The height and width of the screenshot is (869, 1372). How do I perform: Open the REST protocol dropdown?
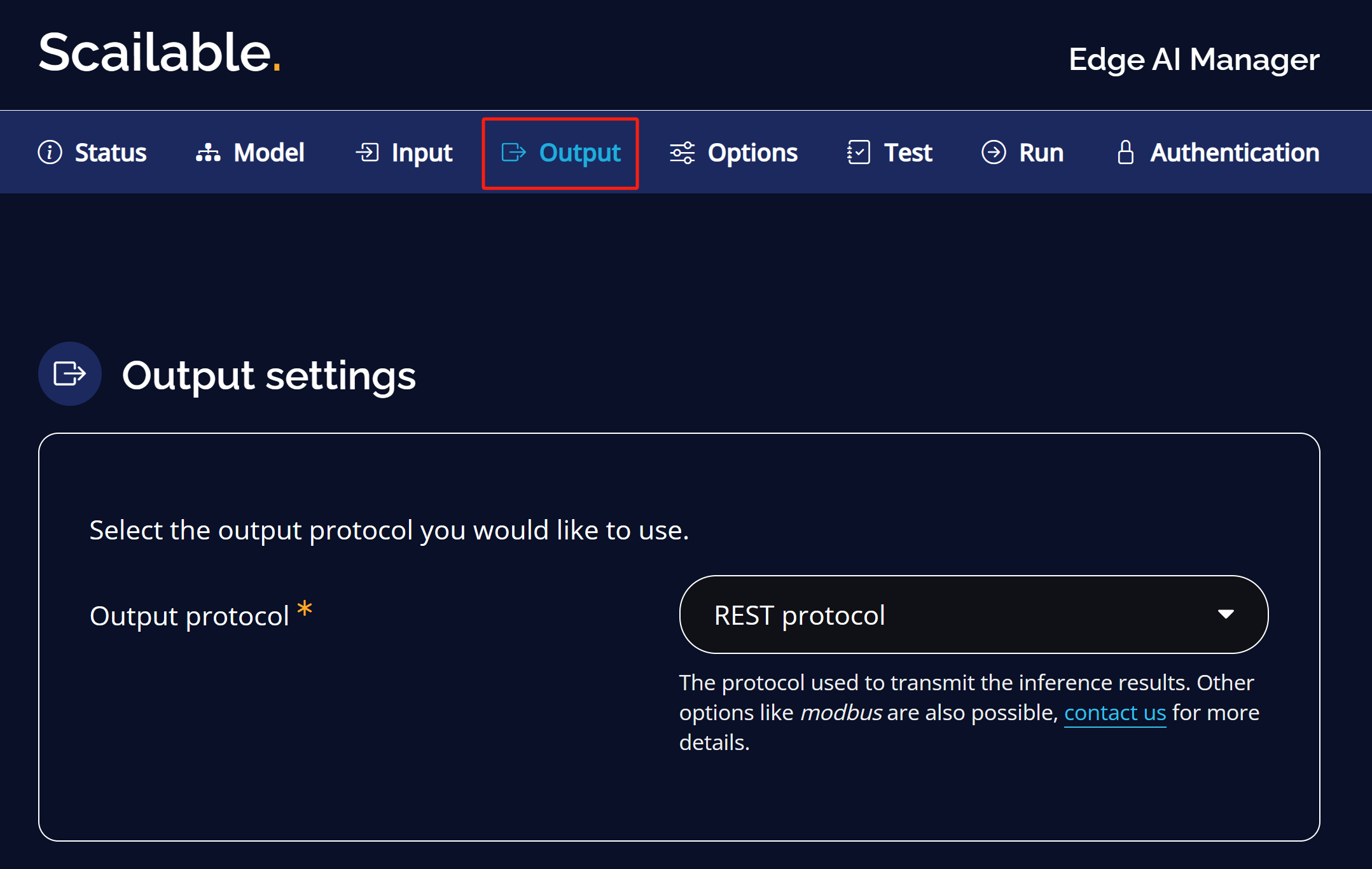pyautogui.click(x=974, y=615)
